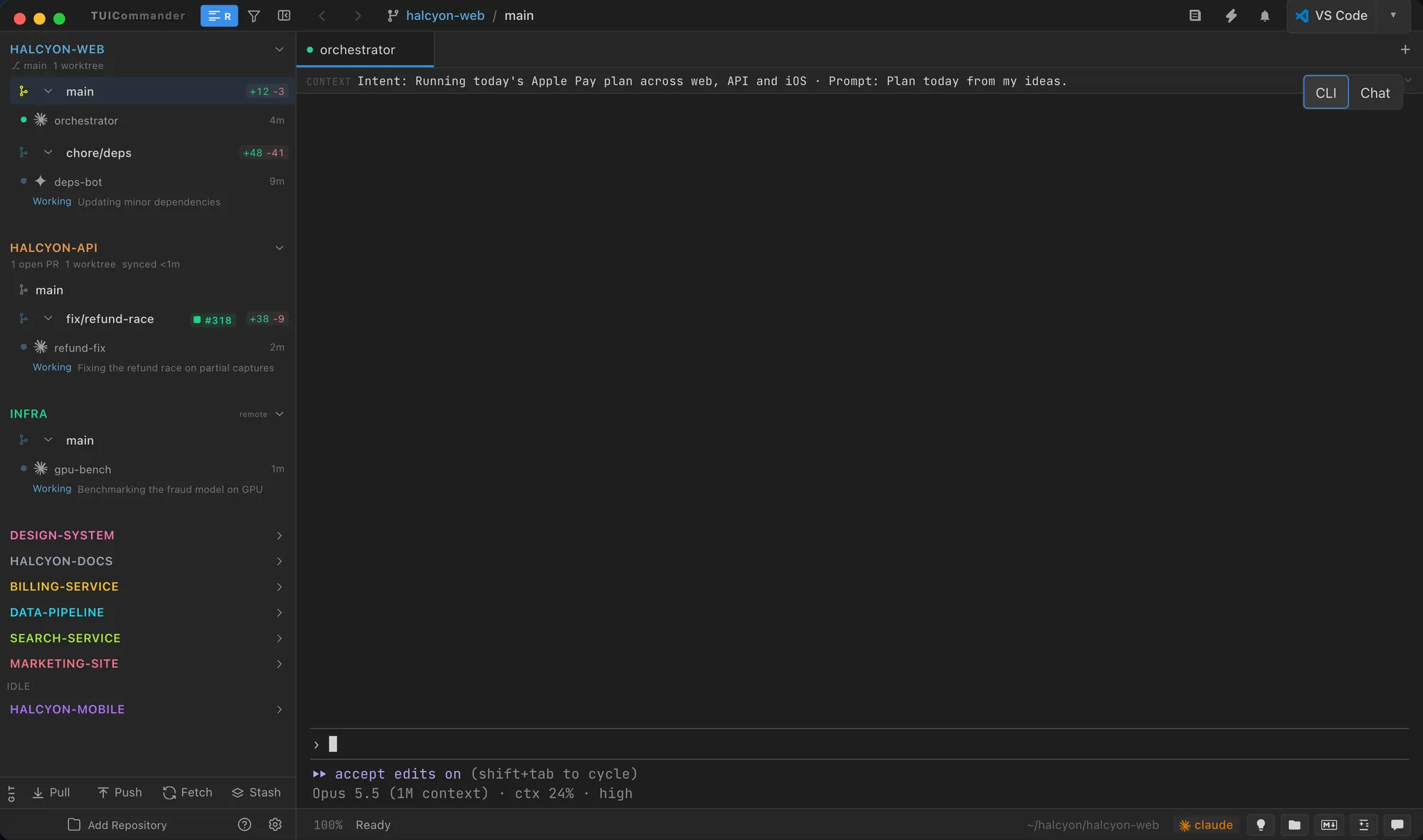Click the accept edits on mode line
The width and height of the screenshot is (1423, 840).
(475, 774)
